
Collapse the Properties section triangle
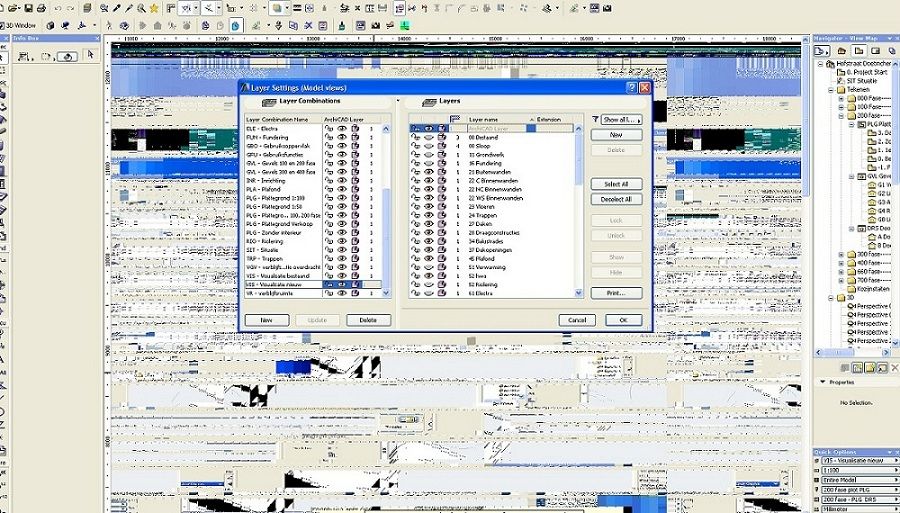[x=823, y=382]
